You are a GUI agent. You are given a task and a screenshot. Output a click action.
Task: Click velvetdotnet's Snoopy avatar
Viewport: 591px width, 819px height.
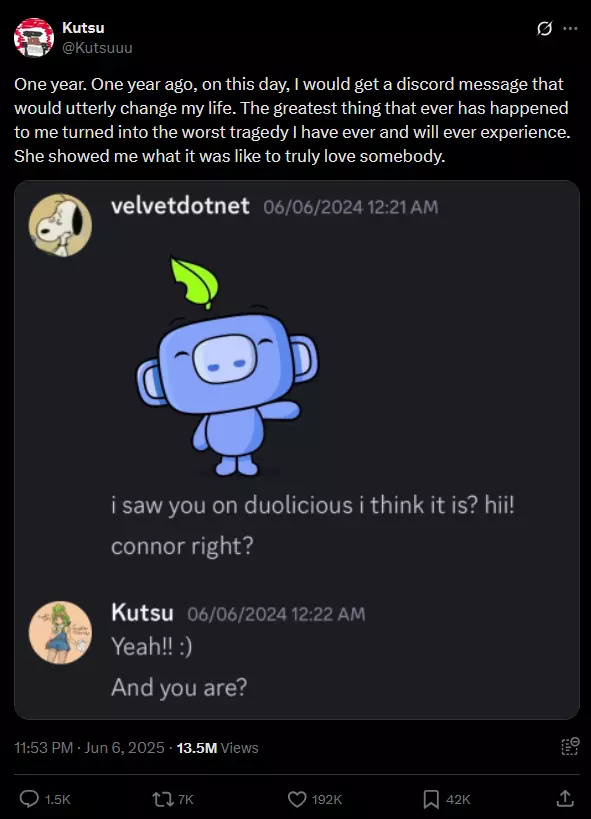click(60, 225)
